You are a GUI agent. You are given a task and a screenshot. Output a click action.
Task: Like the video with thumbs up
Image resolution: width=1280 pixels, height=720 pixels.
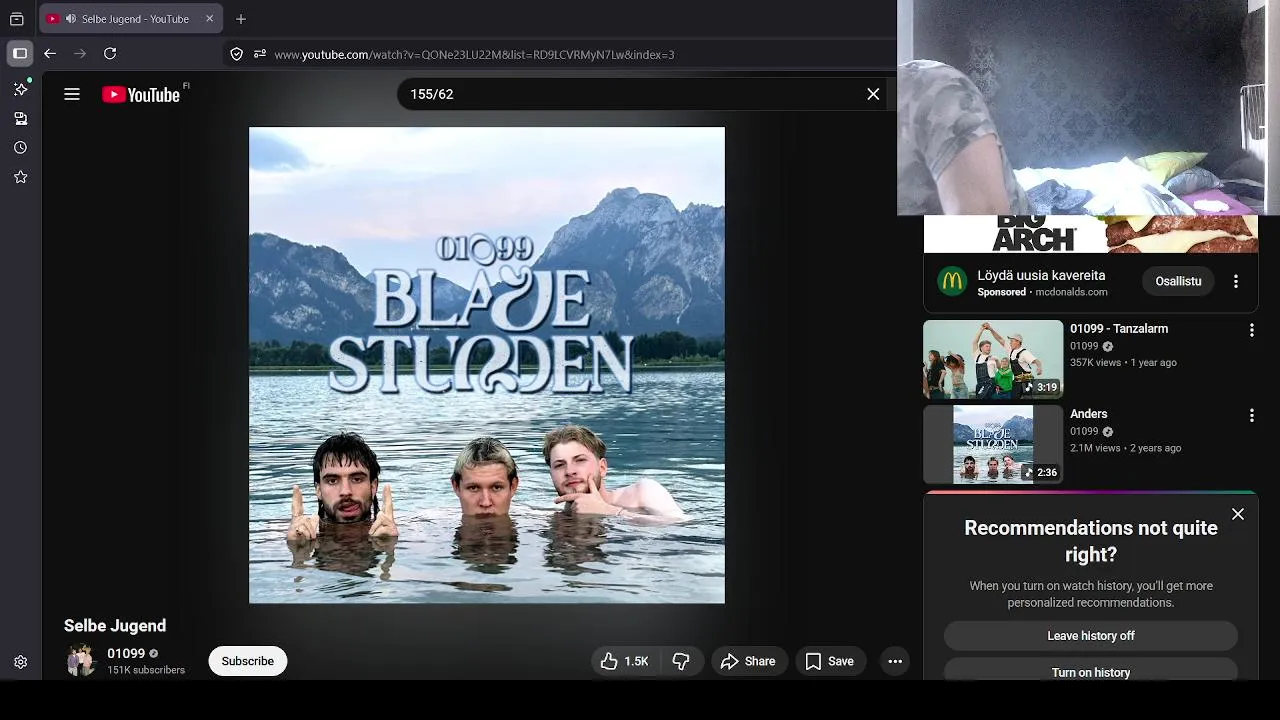625,661
